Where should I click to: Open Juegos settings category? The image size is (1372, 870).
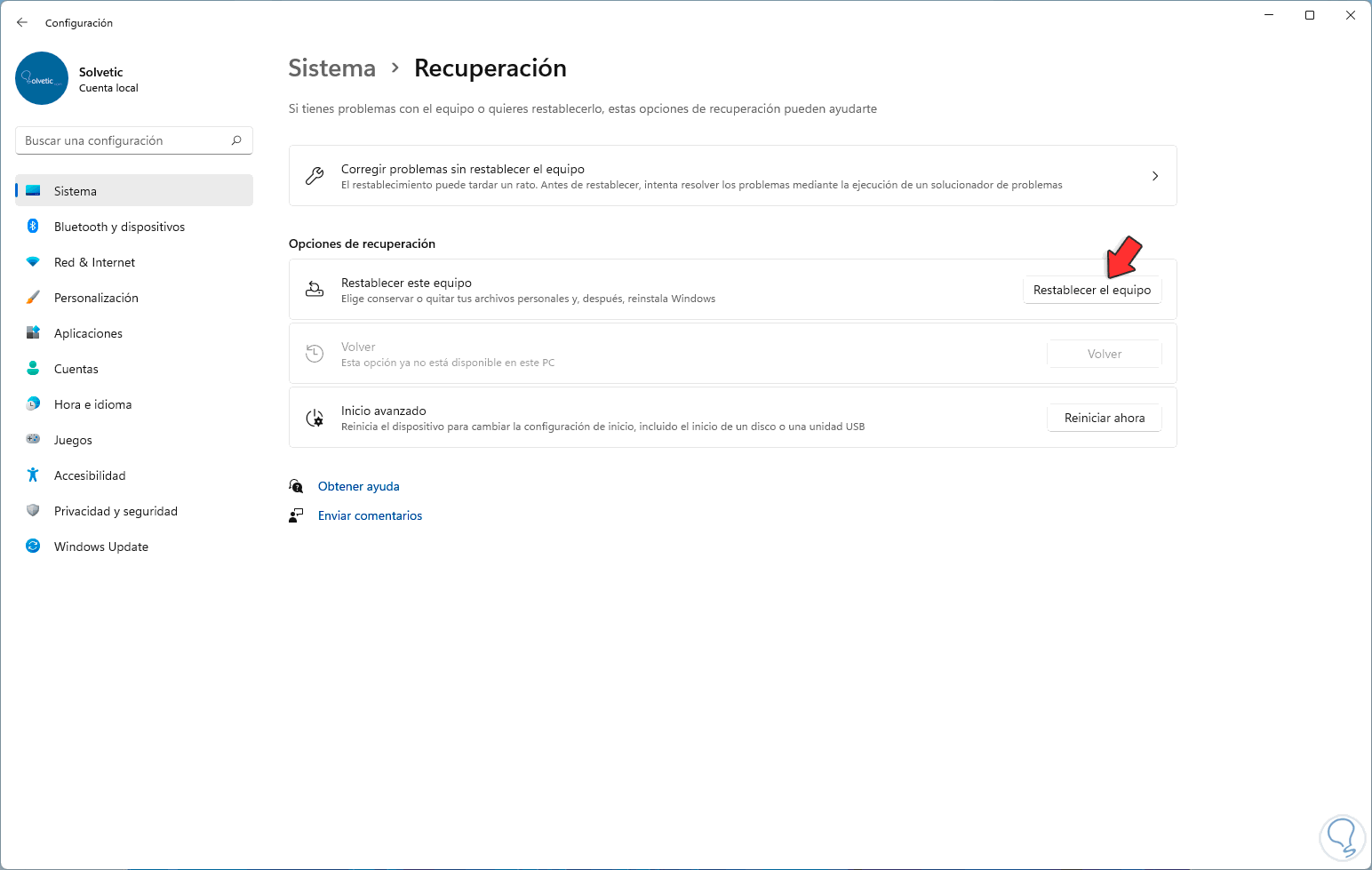[73, 440]
